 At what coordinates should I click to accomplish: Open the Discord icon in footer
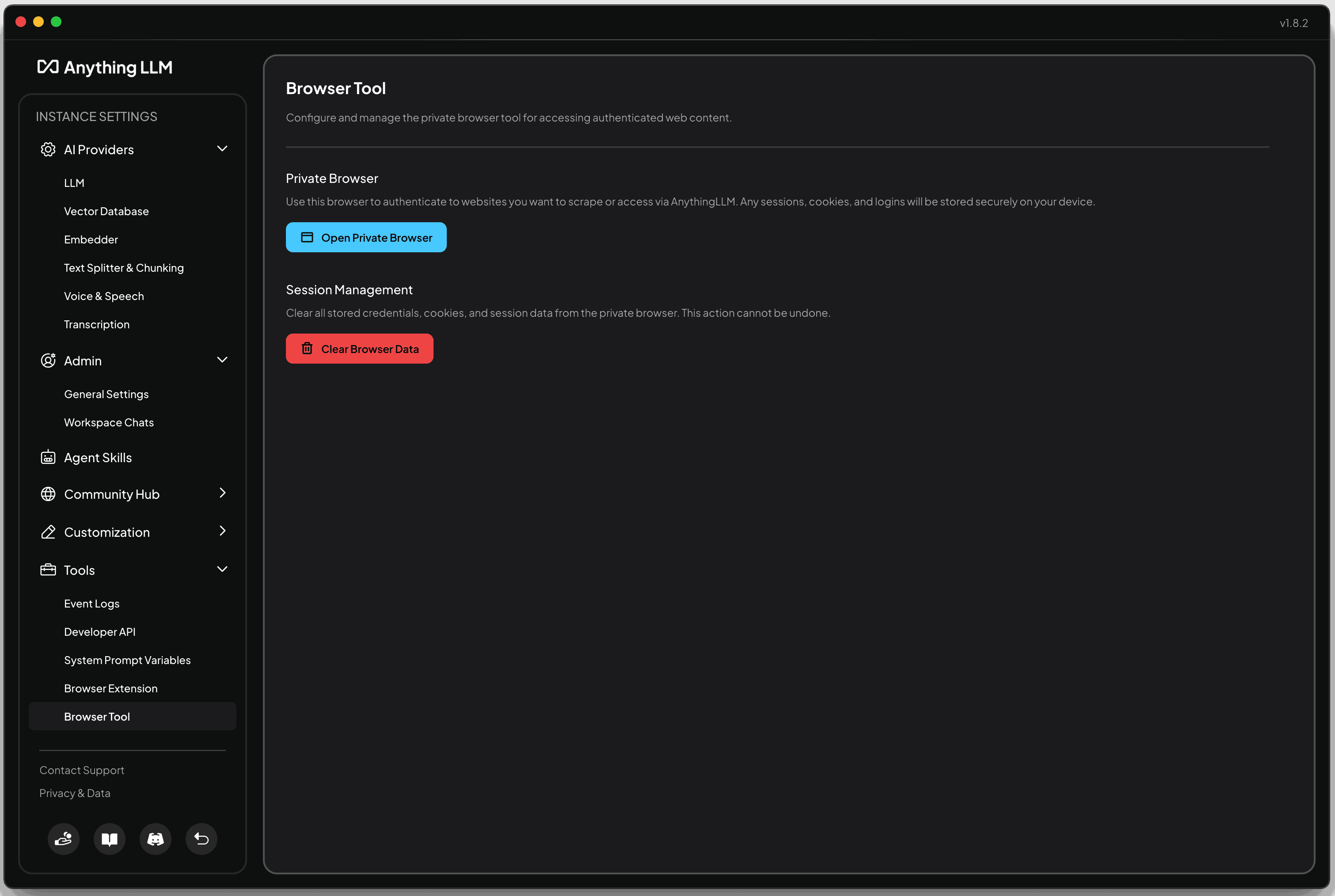pyautogui.click(x=156, y=839)
